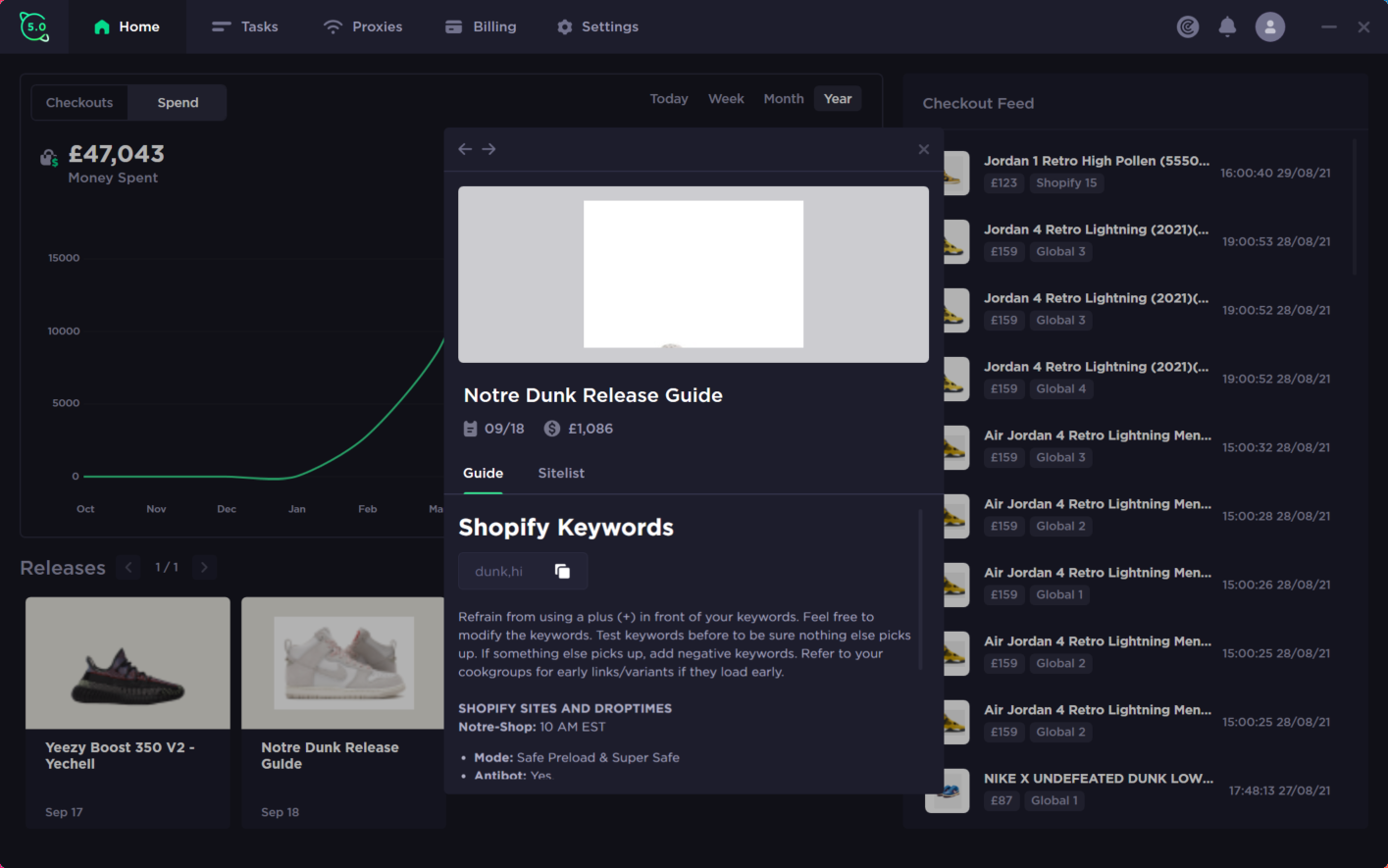Click the release guide product image
1388x868 pixels.
click(694, 275)
